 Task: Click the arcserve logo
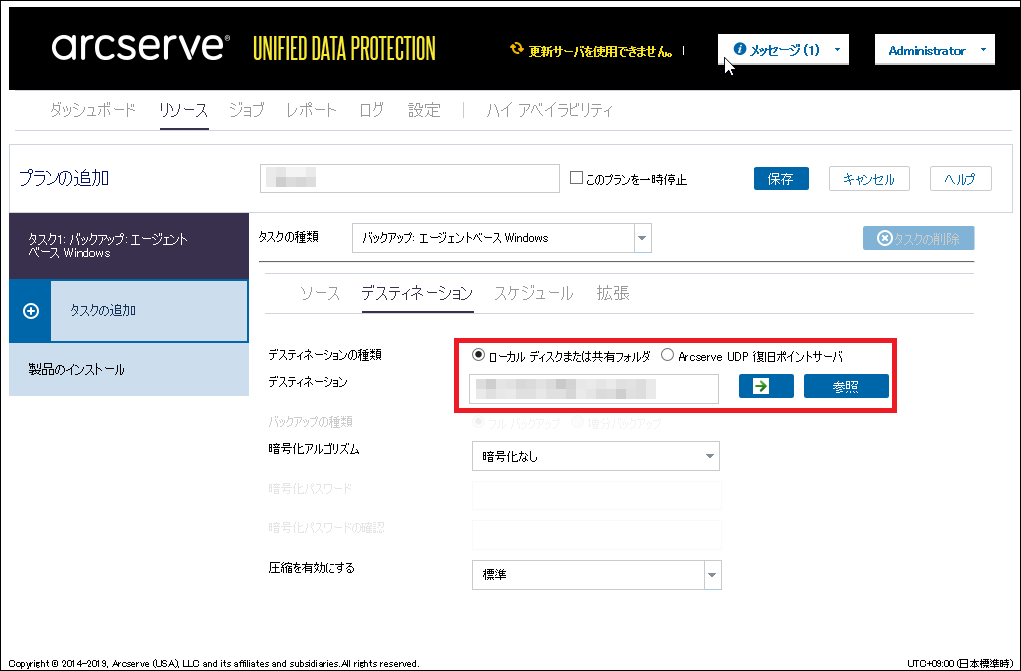141,48
